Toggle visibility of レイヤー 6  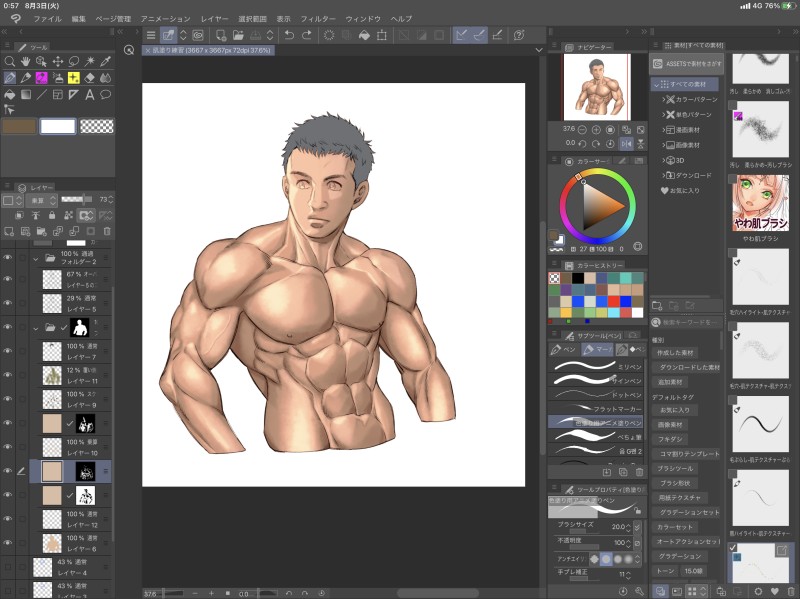pyautogui.click(x=8, y=543)
